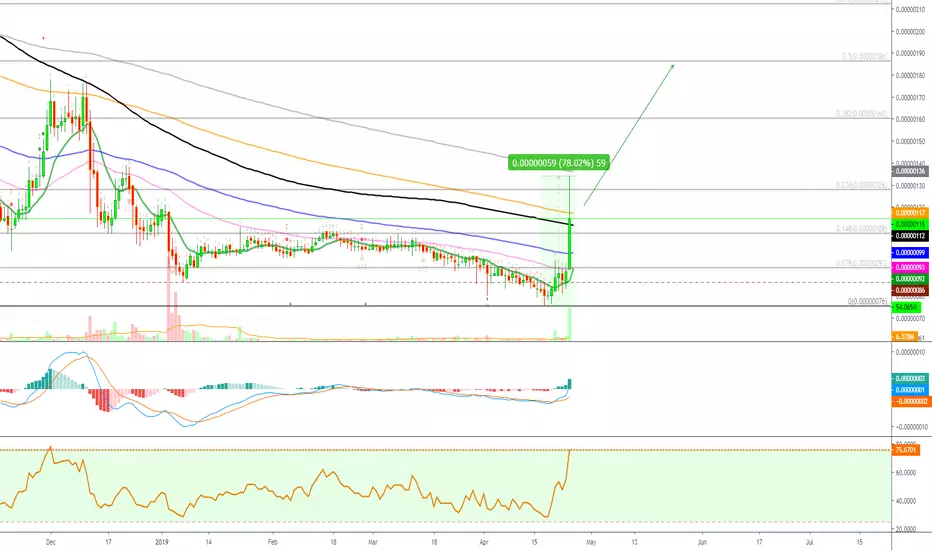Click the 0.236(0.00000128) Fibonacci level label
The width and height of the screenshot is (932, 550).
coord(862,186)
